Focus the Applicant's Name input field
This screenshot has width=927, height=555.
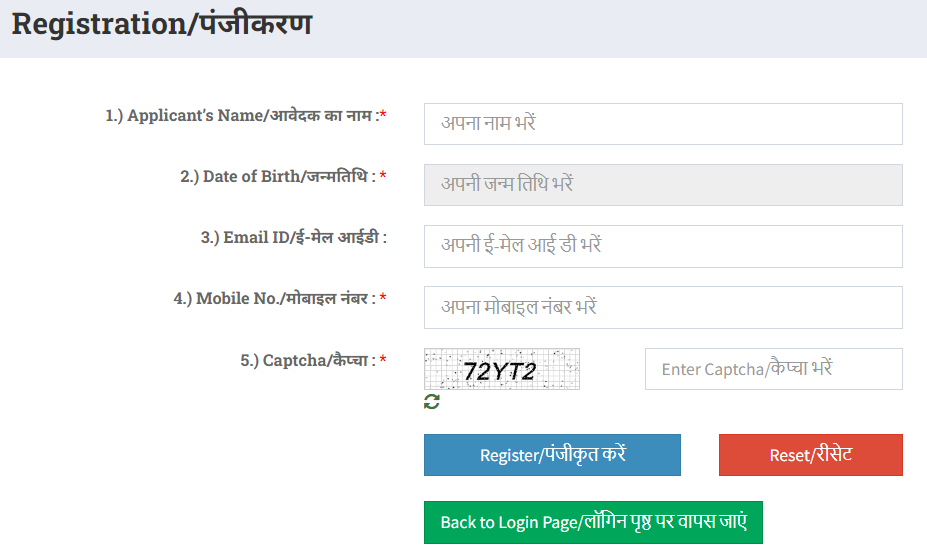(x=663, y=124)
